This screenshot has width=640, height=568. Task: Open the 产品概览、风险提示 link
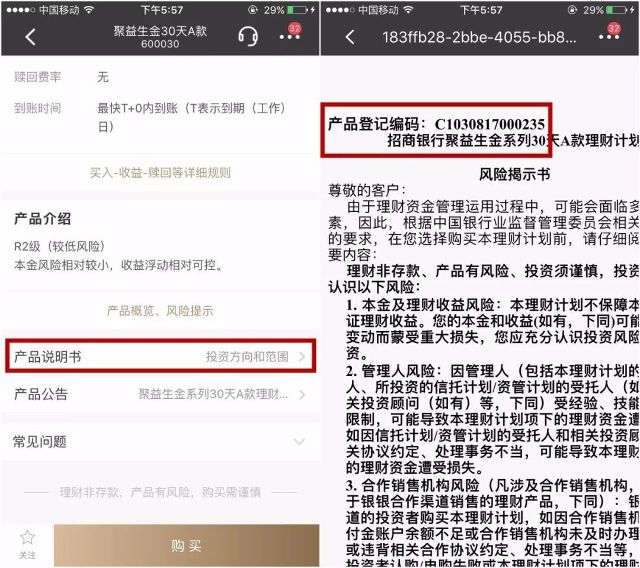[x=160, y=311]
